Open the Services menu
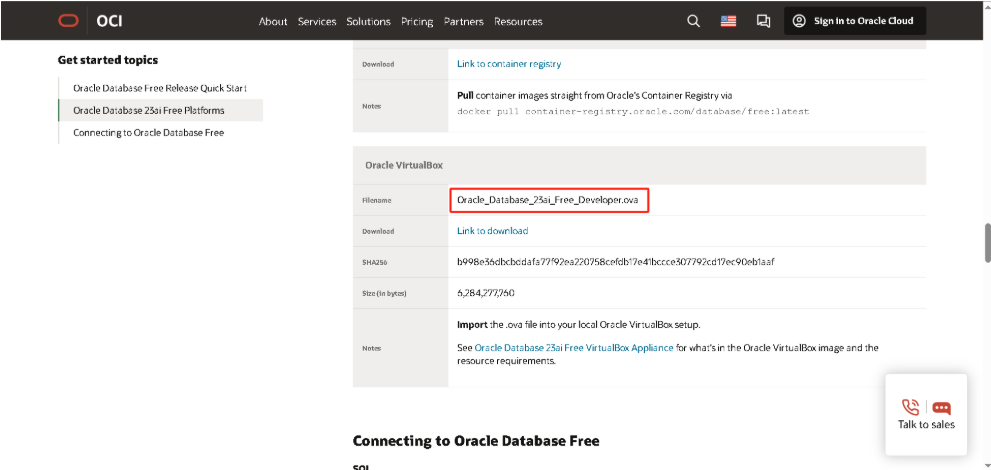991x470 pixels. [x=317, y=21]
